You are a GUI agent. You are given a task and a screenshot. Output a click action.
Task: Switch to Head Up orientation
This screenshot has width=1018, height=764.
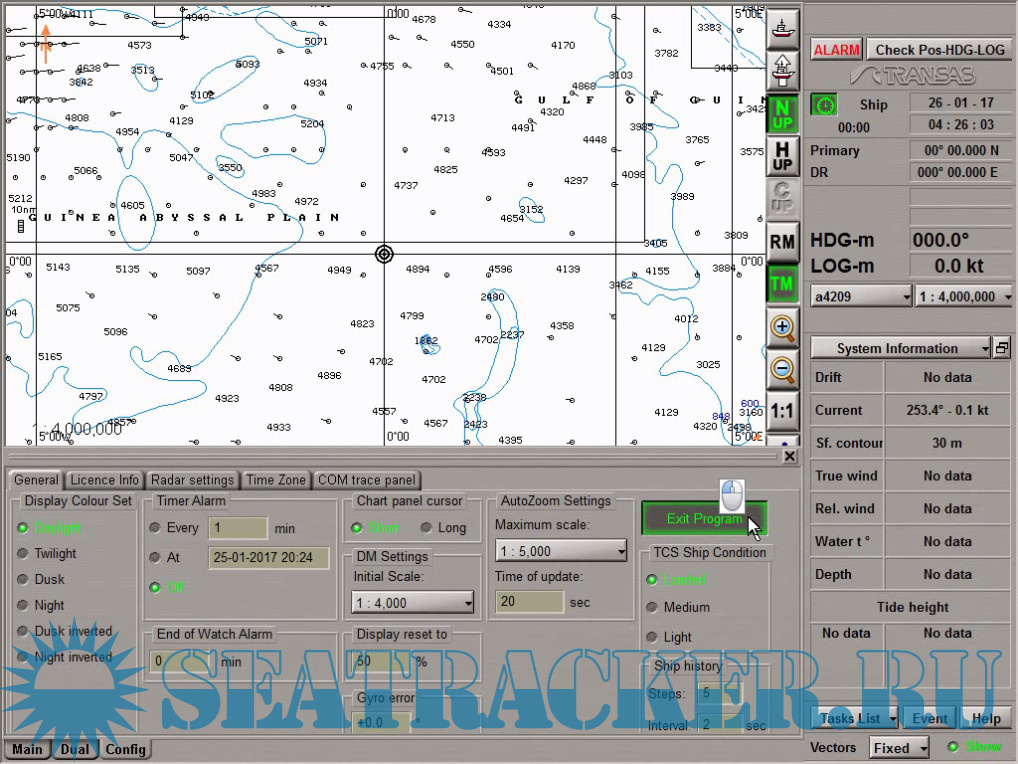(x=782, y=156)
